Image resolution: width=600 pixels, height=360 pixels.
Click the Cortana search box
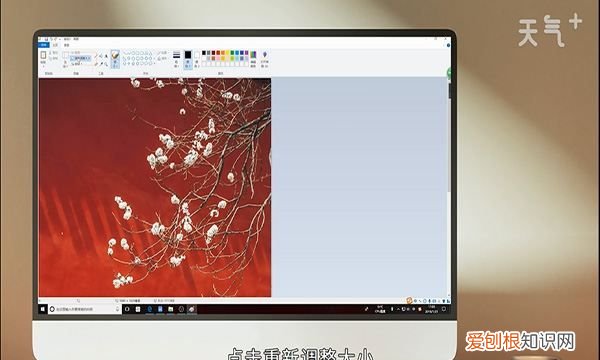tap(85, 309)
